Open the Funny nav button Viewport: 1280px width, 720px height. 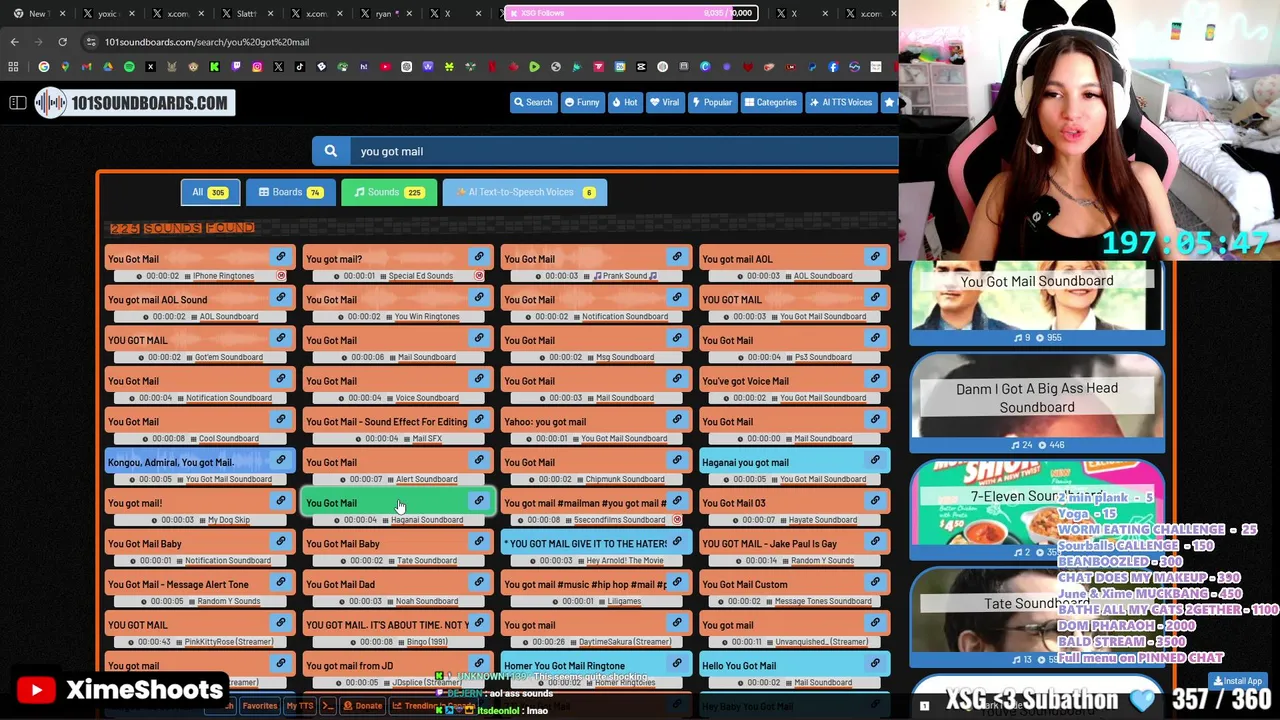coord(582,102)
